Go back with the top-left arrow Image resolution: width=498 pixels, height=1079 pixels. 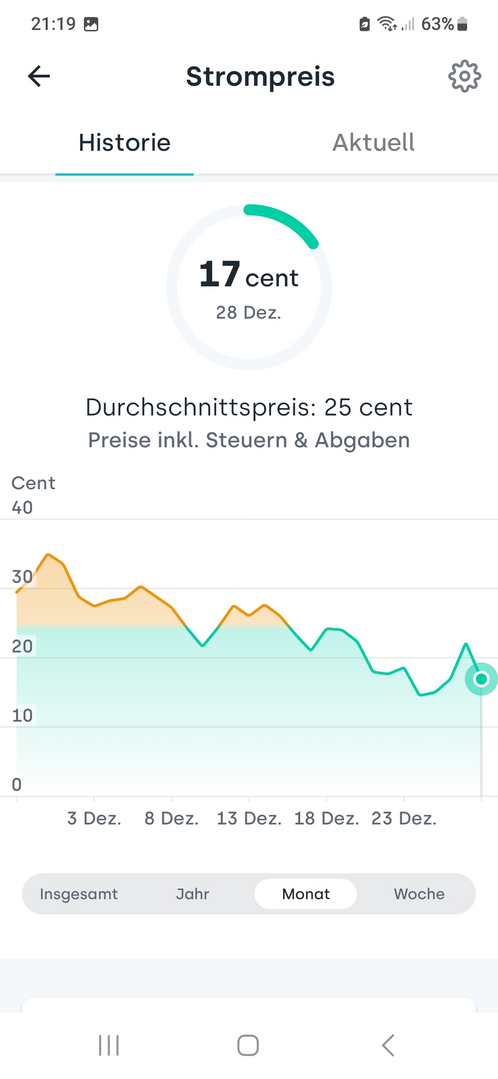39,76
